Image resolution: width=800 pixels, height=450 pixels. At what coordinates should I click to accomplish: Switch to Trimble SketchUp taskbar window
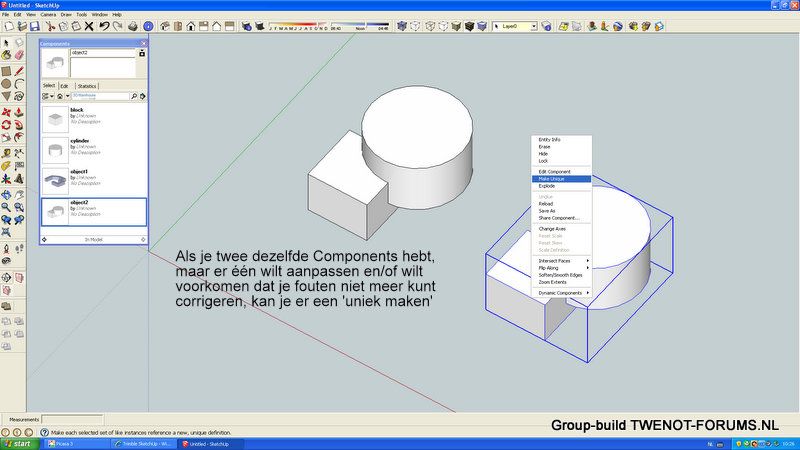(x=144, y=444)
